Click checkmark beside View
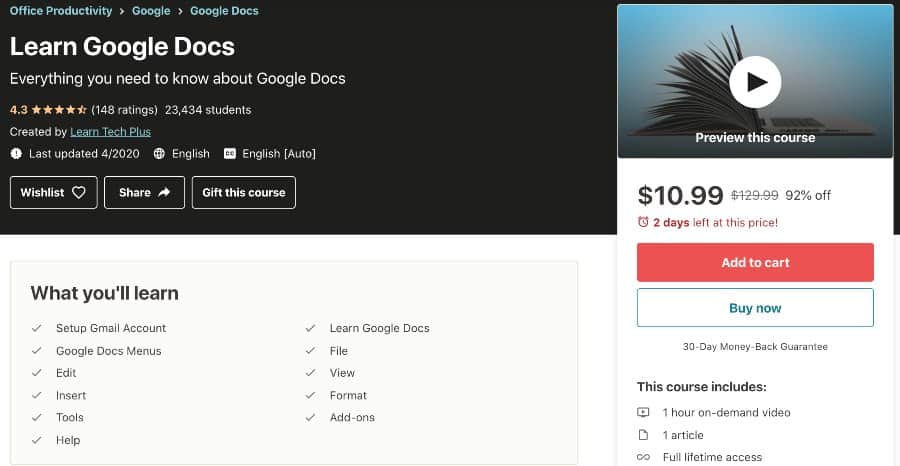Screen dimensions: 900x466 coord(311,373)
